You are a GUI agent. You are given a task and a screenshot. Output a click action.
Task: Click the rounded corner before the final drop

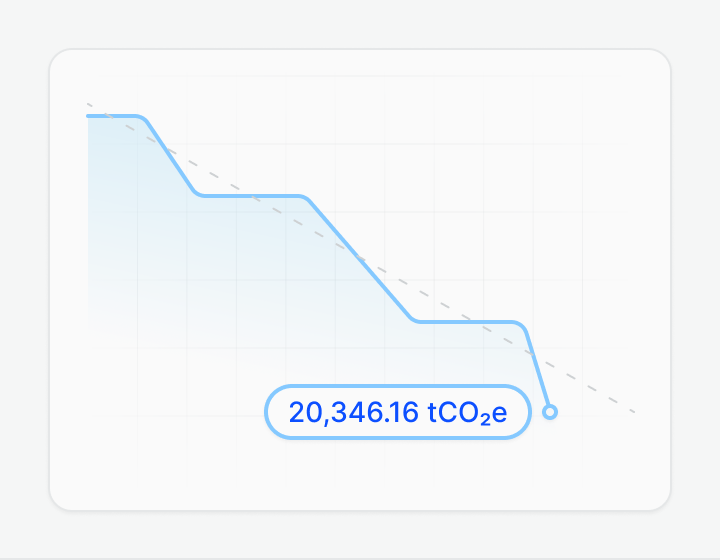coord(523,325)
